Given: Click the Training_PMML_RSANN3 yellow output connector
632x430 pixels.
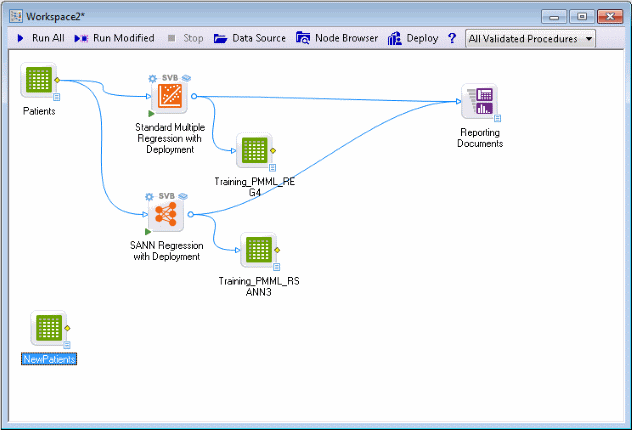Looking at the screenshot, I should click(277, 250).
